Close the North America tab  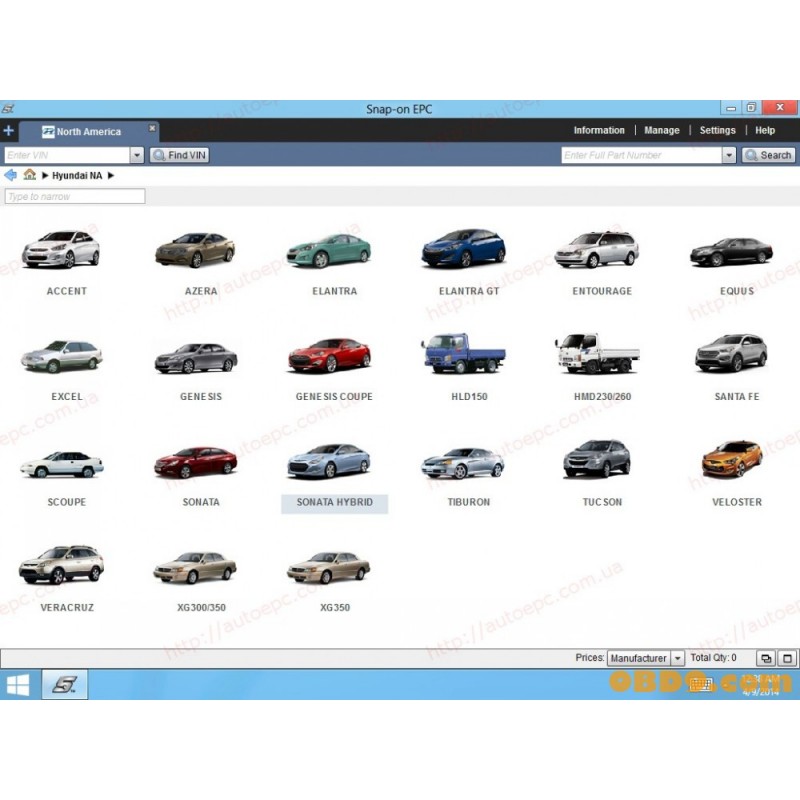(152, 128)
